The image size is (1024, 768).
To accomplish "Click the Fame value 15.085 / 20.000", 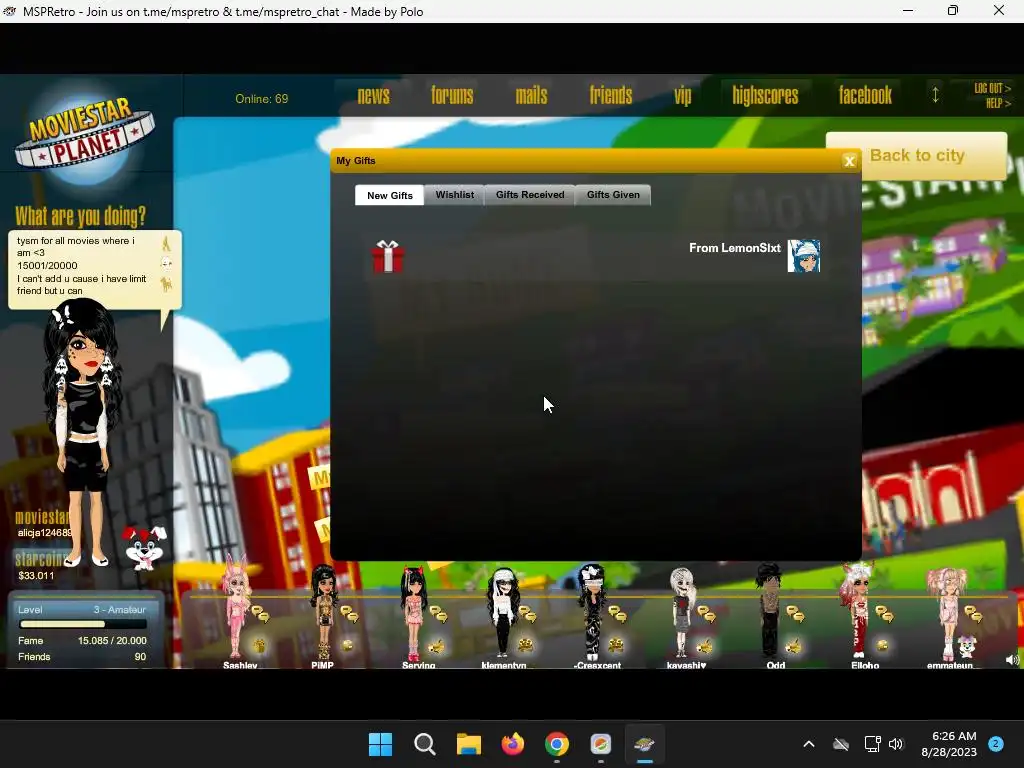I will pos(112,641).
